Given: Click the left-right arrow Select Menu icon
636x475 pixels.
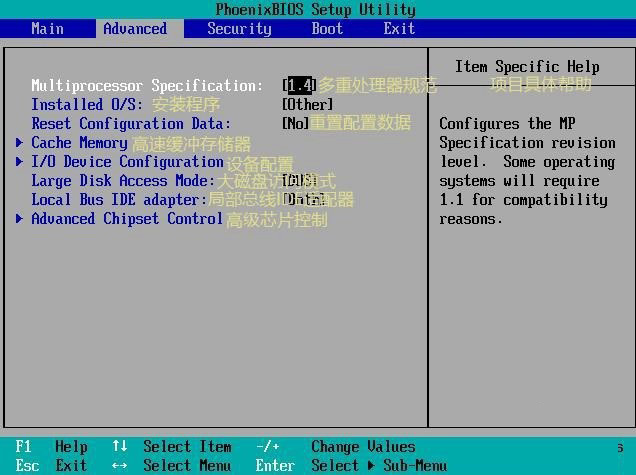Looking at the screenshot, I should click(120, 466).
